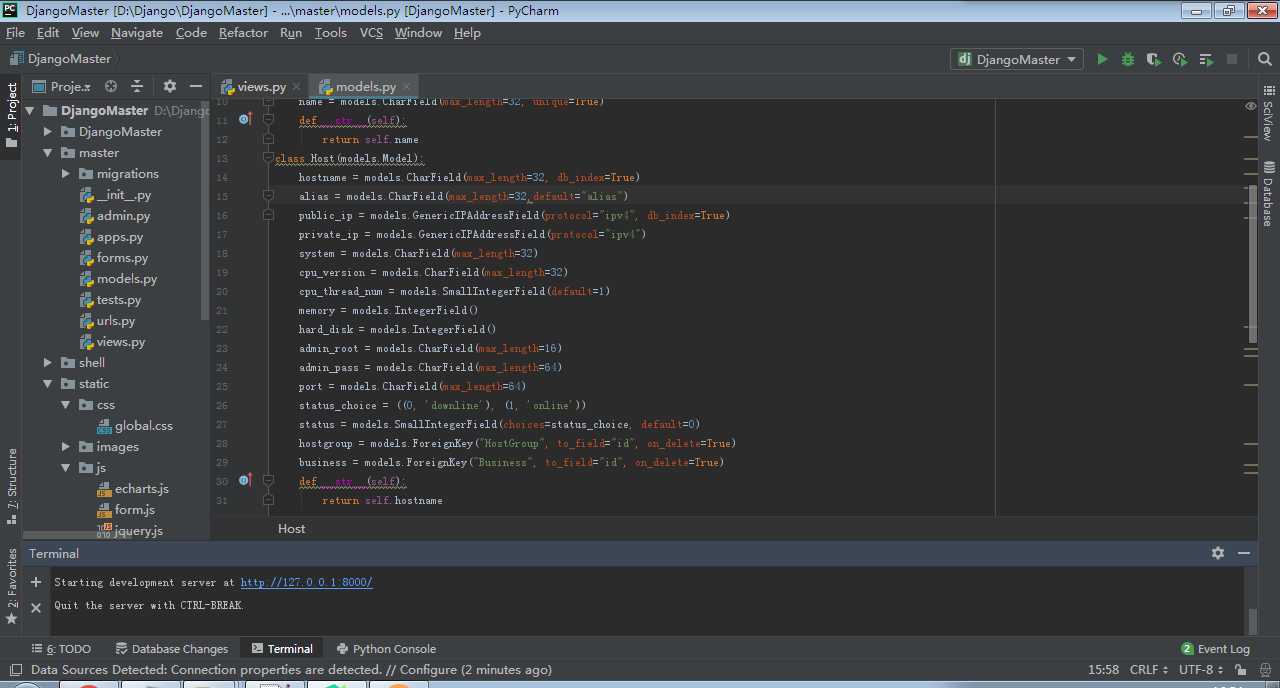Open the Project view selector dropdown
This screenshot has height=688, width=1280.
click(62, 86)
